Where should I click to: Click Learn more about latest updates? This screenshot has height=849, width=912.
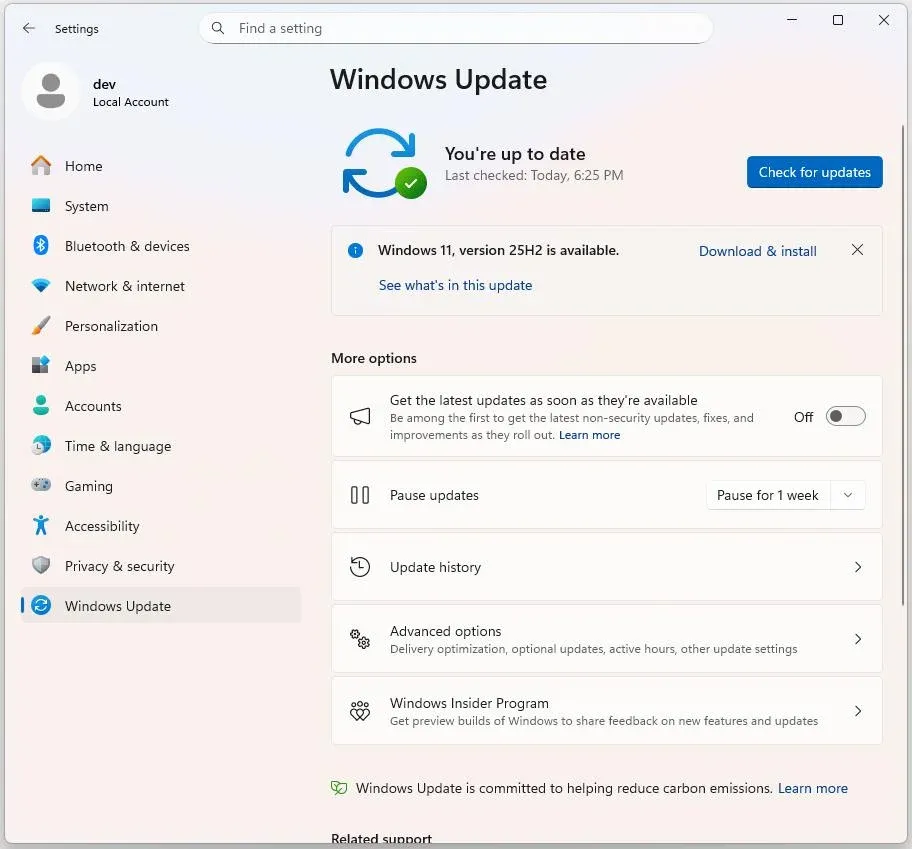point(589,435)
